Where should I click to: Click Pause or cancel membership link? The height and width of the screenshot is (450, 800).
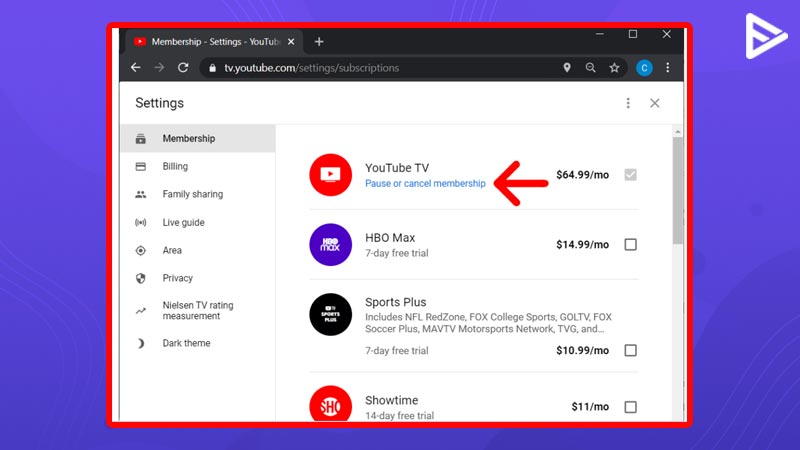(x=425, y=183)
